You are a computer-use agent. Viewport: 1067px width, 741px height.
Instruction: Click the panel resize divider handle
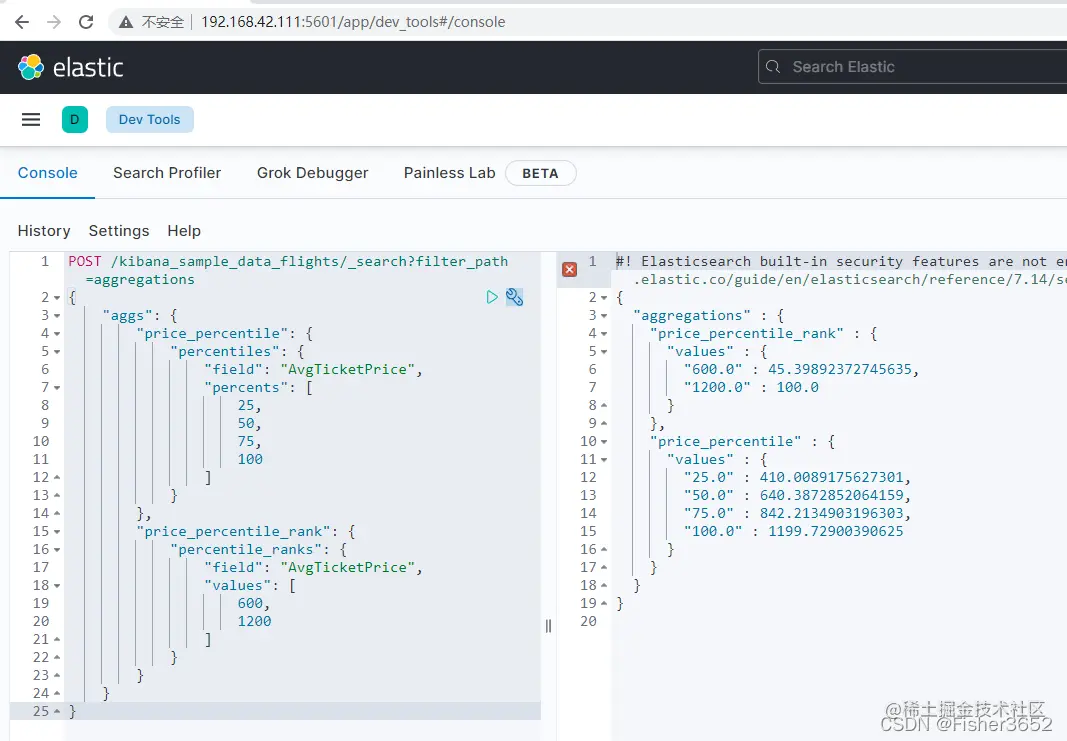(548, 626)
